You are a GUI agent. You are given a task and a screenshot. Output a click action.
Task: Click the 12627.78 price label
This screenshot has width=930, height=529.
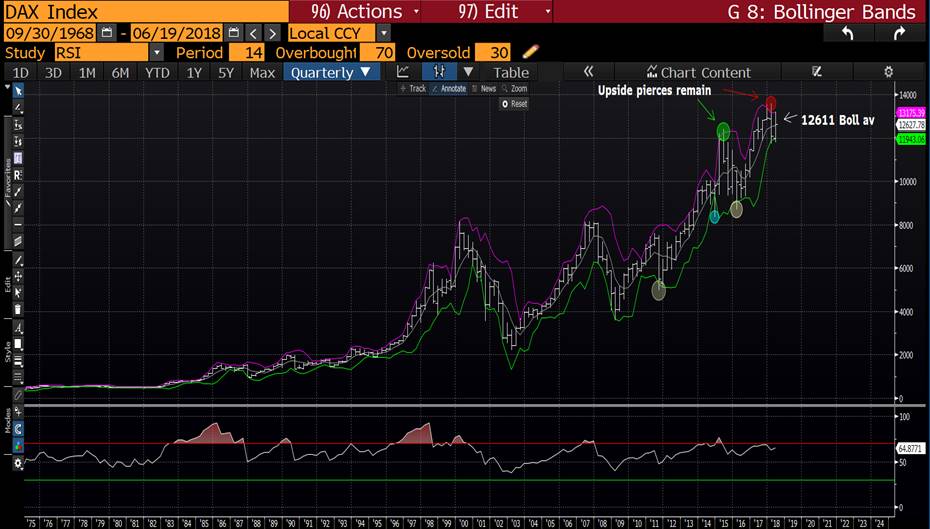coord(911,125)
